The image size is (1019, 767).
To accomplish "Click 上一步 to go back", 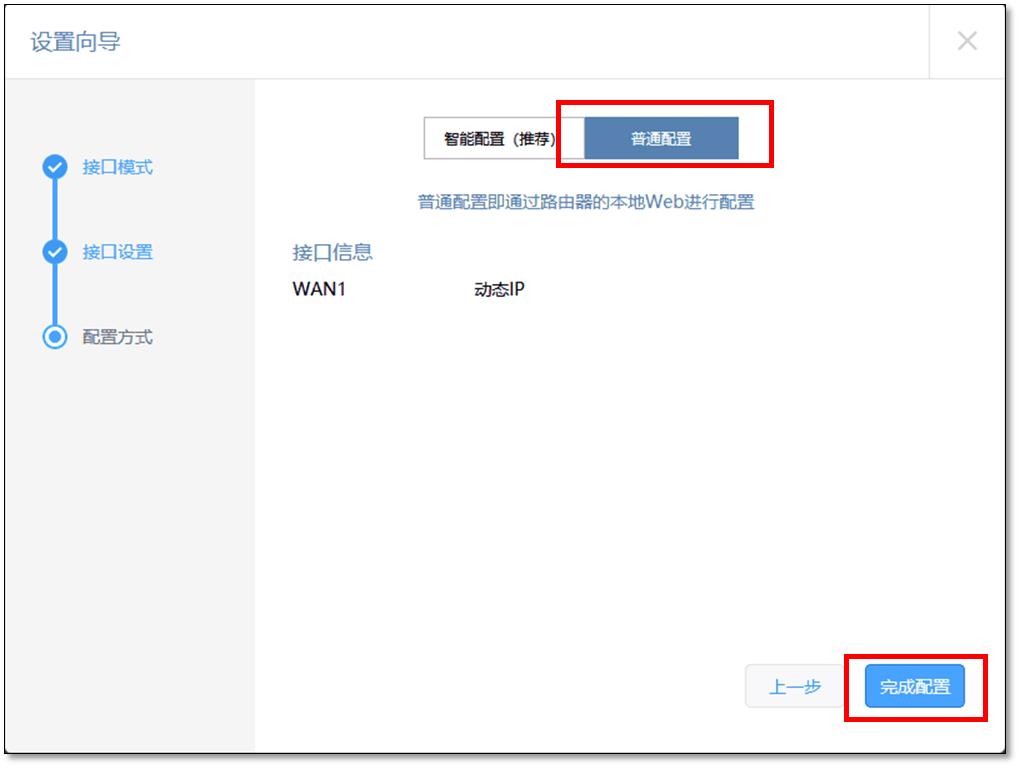I will [793, 686].
